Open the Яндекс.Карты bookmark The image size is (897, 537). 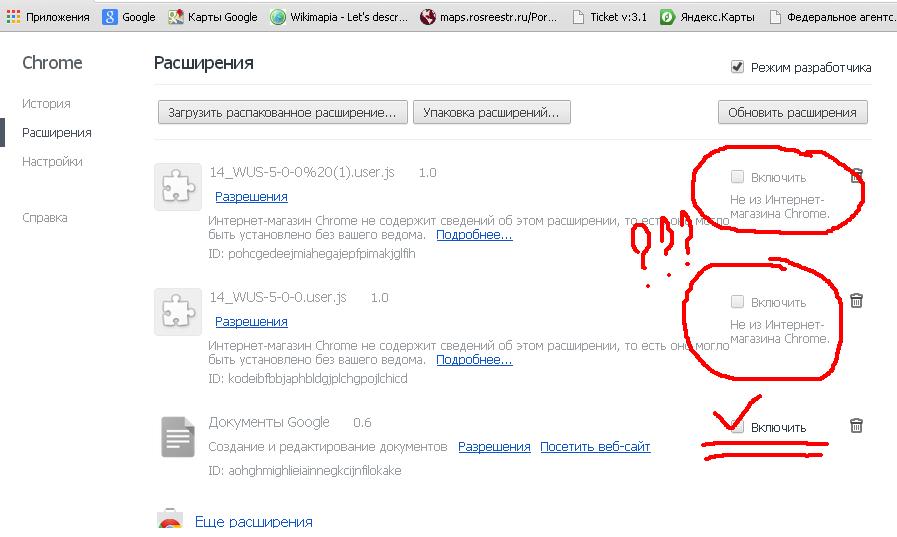[x=707, y=17]
